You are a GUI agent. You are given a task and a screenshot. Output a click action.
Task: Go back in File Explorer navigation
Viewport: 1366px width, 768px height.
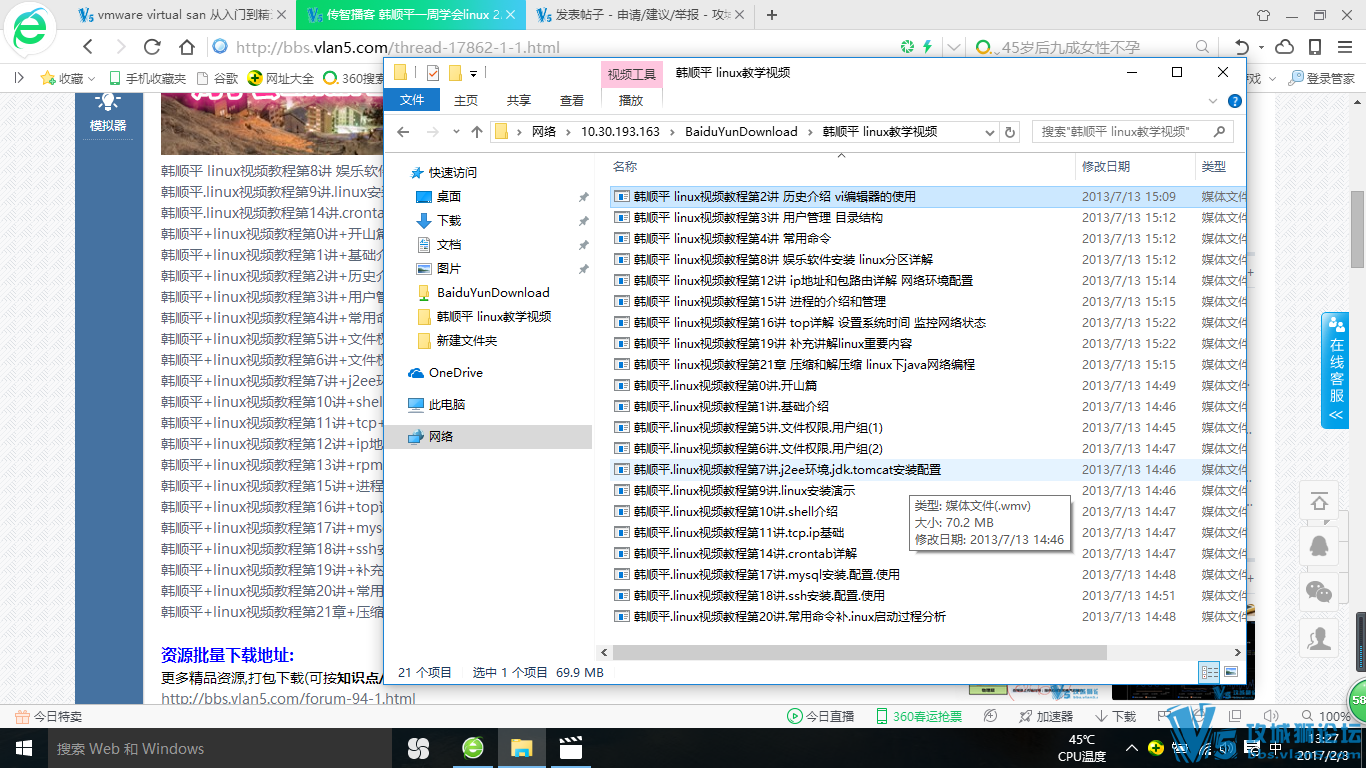click(403, 132)
